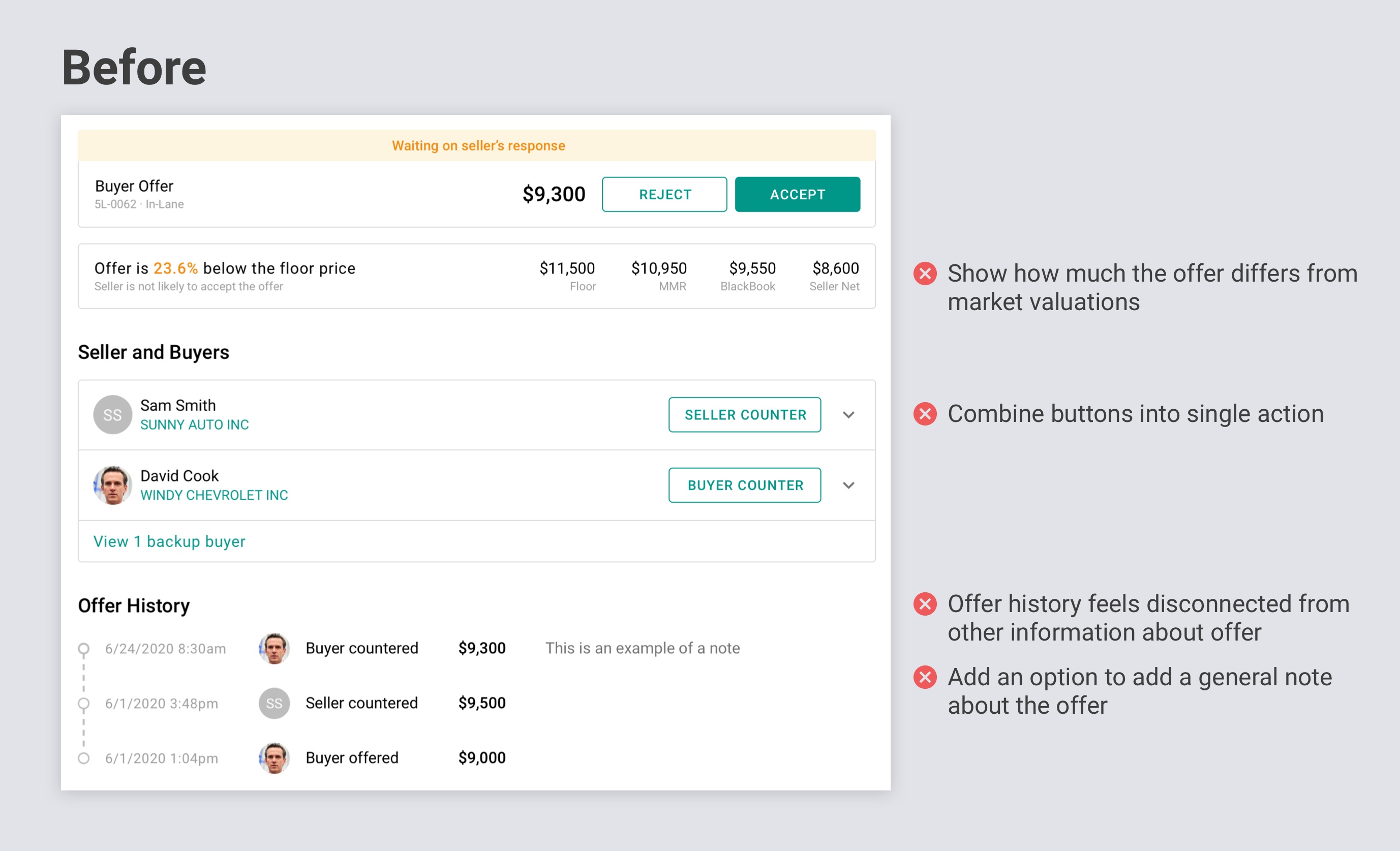
Task: Click the REJECT button for buyer offer
Action: click(x=663, y=194)
